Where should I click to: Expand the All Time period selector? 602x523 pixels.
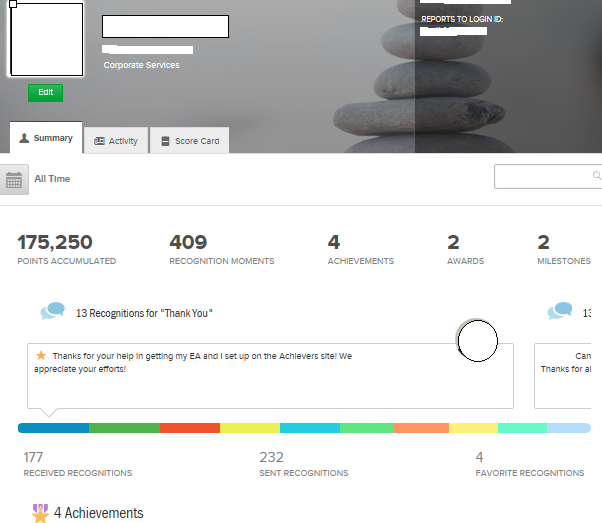point(52,179)
